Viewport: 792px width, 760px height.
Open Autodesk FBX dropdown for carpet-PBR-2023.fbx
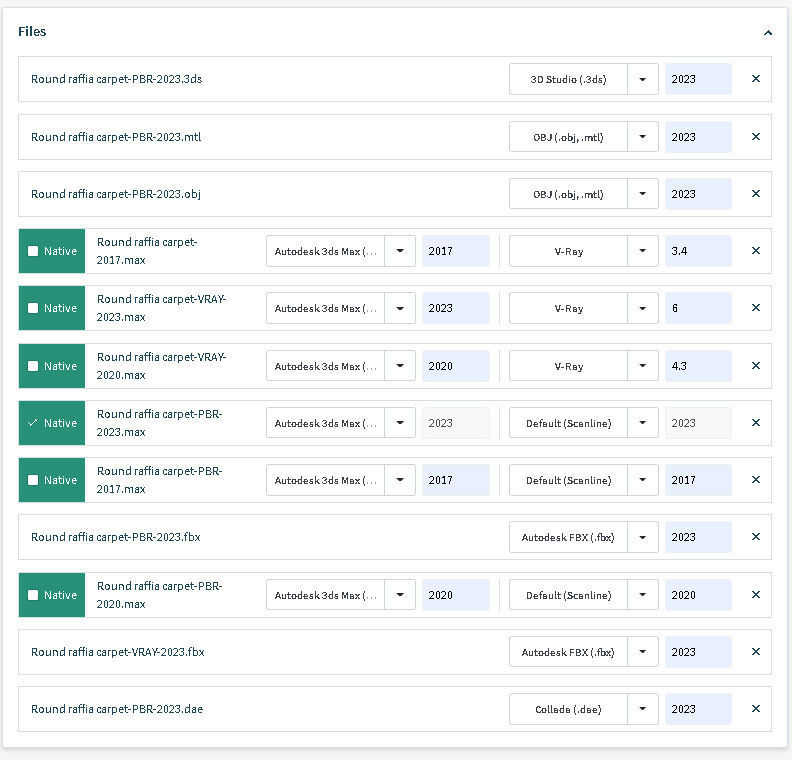click(643, 537)
